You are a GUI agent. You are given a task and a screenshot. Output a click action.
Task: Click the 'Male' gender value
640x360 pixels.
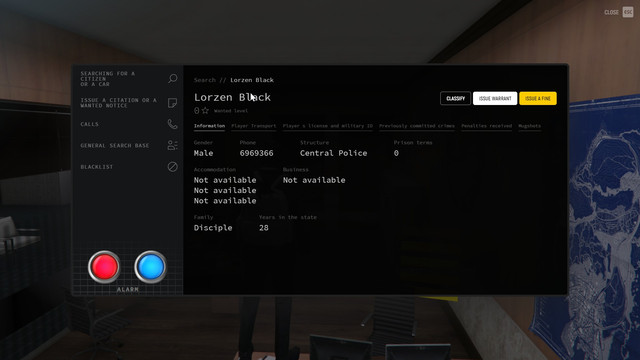(203, 153)
